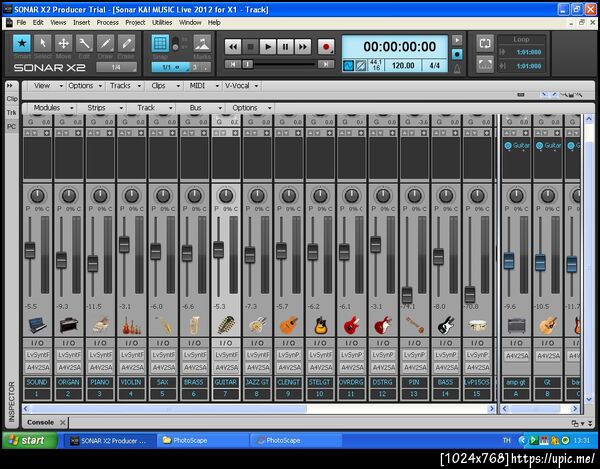
Task: Open the Insert menu
Action: point(82,23)
